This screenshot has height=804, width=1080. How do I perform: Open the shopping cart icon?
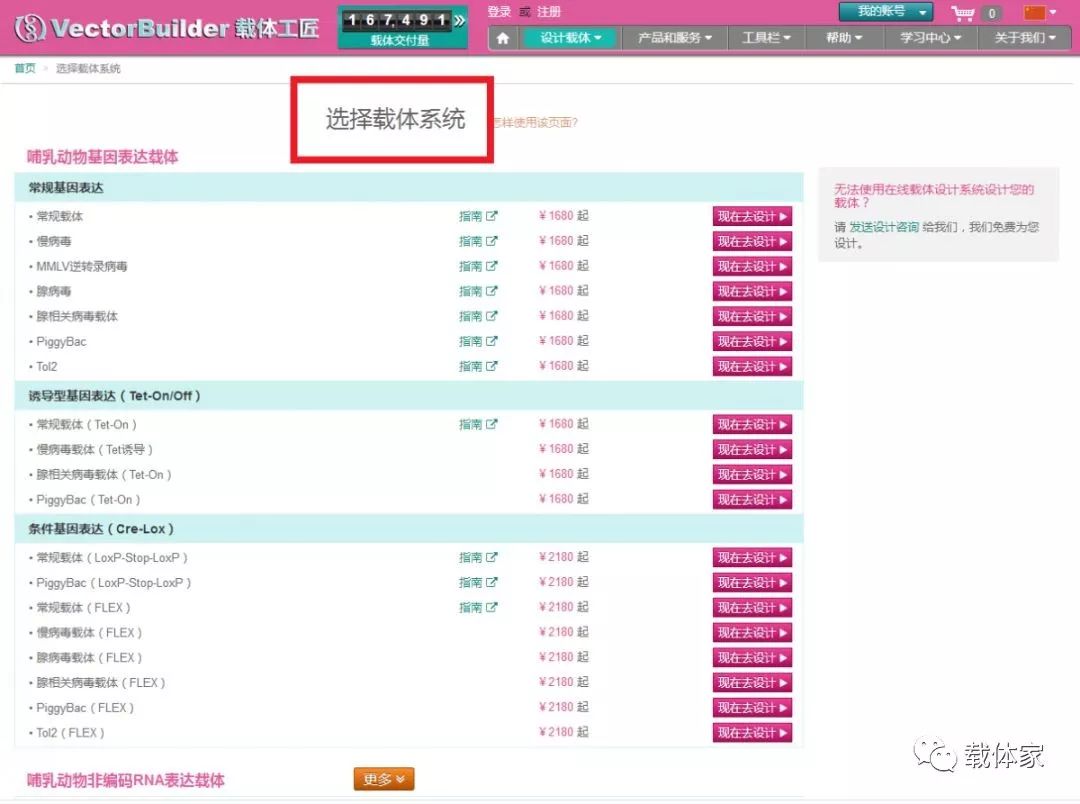(963, 13)
